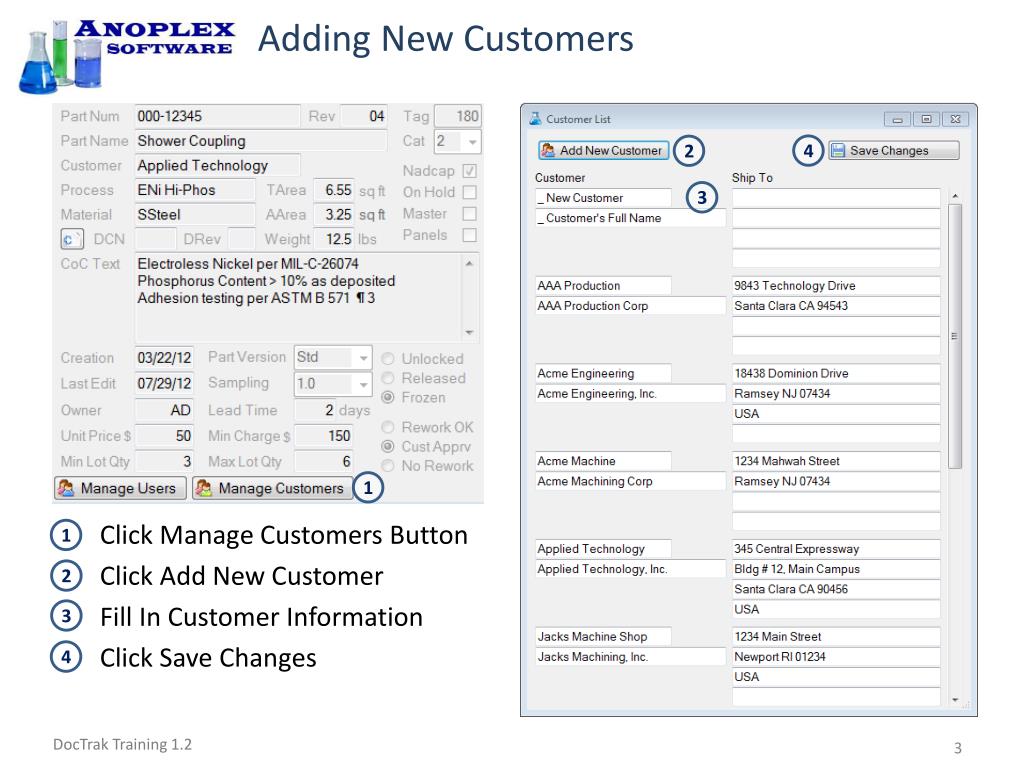Click the AAA Production Corp field

[x=630, y=306]
